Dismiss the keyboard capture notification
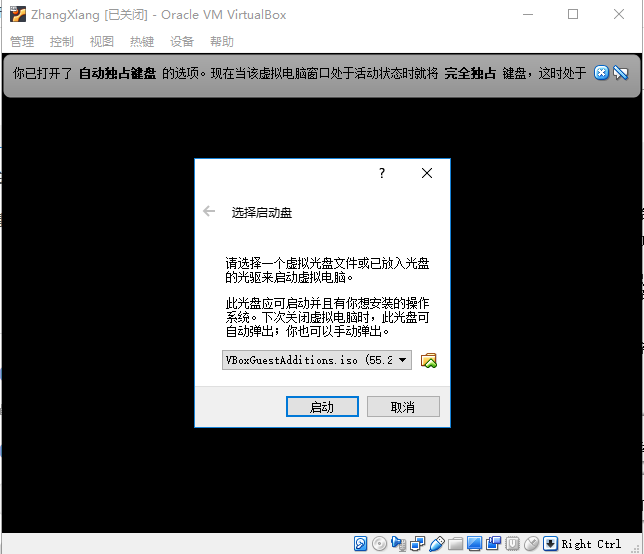Viewport: 644px width, 554px height. pos(601,73)
